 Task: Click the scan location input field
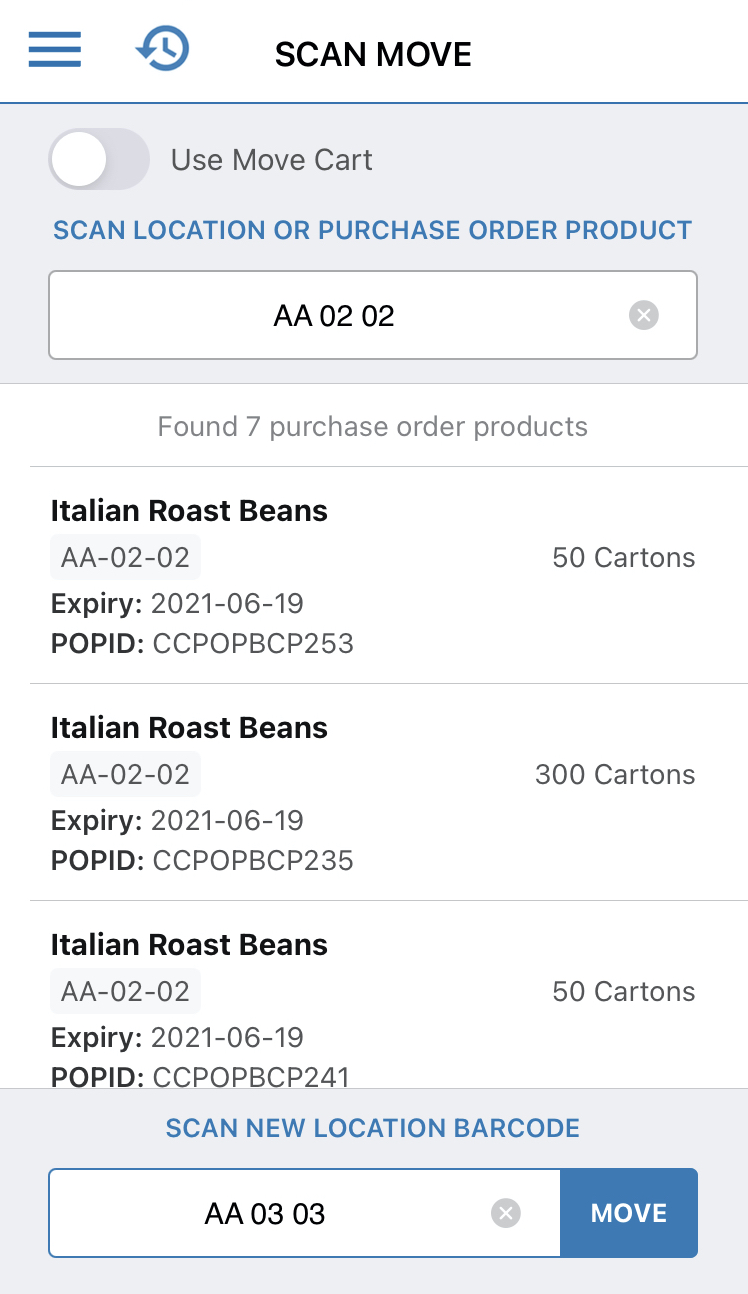pyautogui.click(x=335, y=316)
